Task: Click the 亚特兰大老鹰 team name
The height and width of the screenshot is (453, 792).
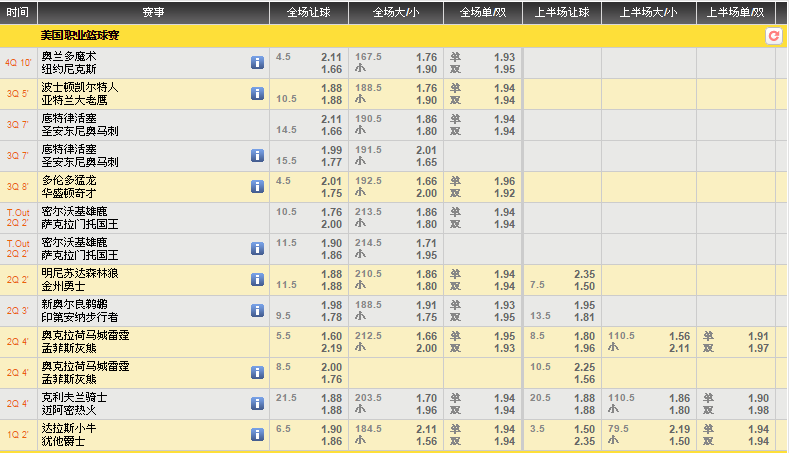Action: click(74, 100)
